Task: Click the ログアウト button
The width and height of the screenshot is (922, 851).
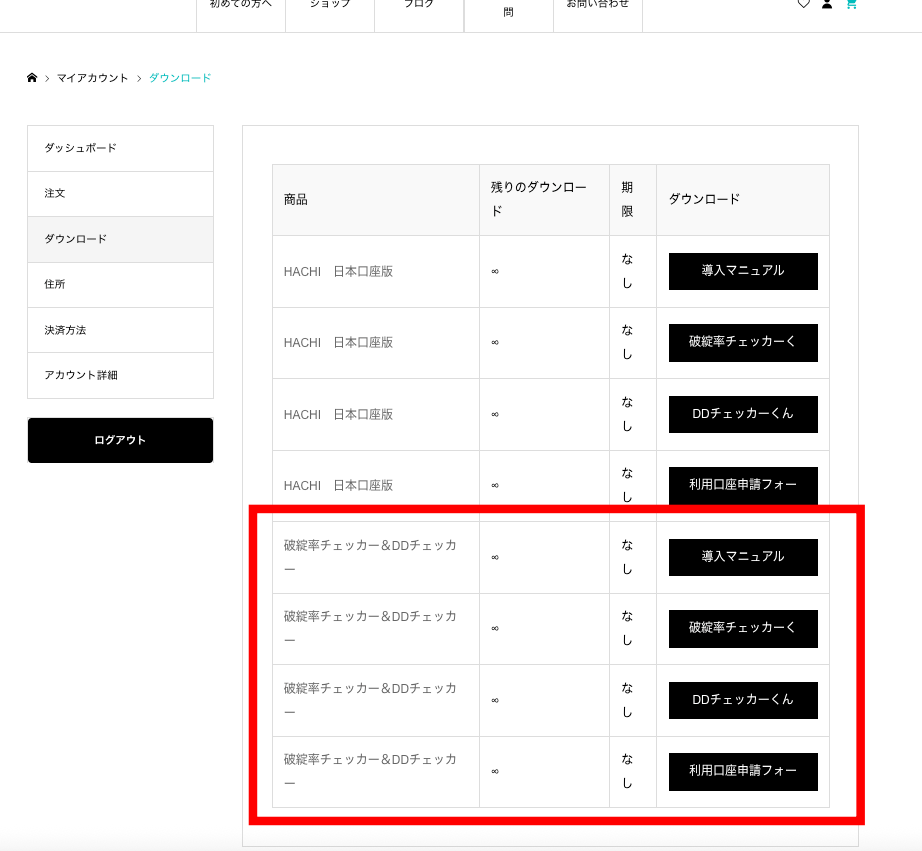Action: (x=120, y=440)
